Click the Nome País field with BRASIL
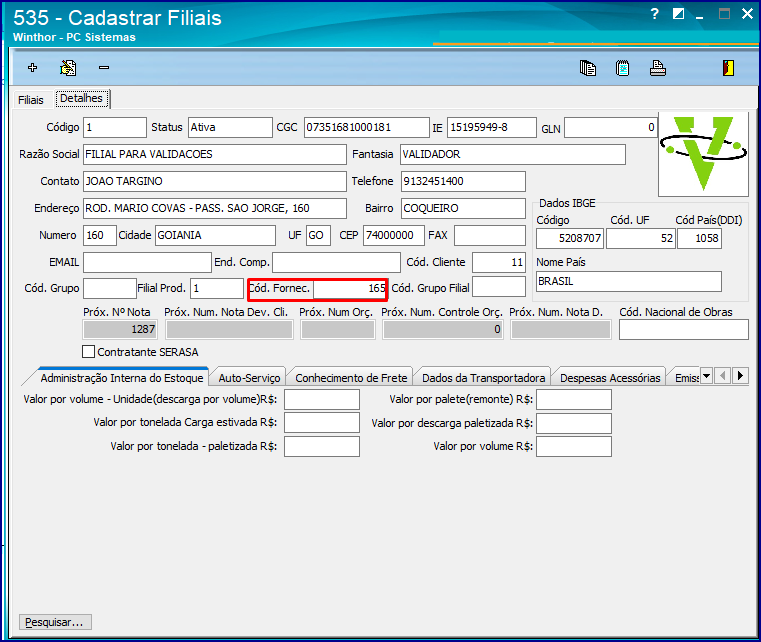 click(x=629, y=281)
